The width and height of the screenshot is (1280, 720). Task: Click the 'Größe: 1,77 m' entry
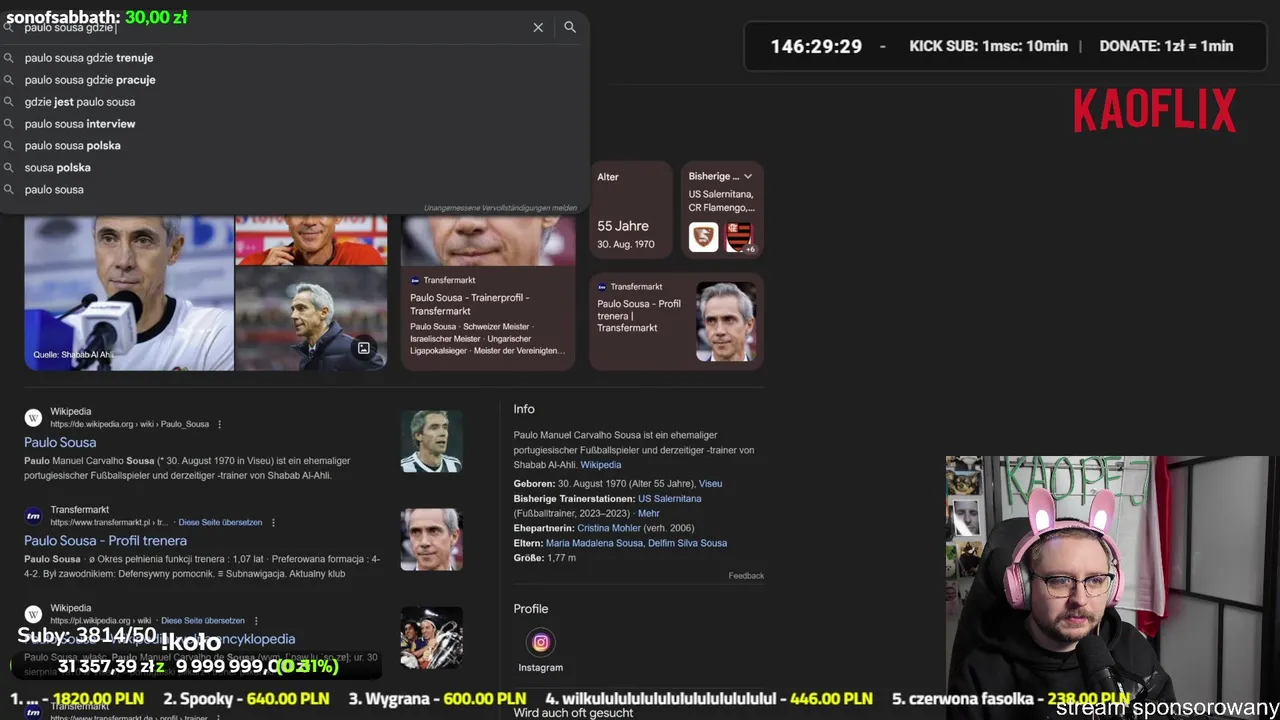pos(545,558)
